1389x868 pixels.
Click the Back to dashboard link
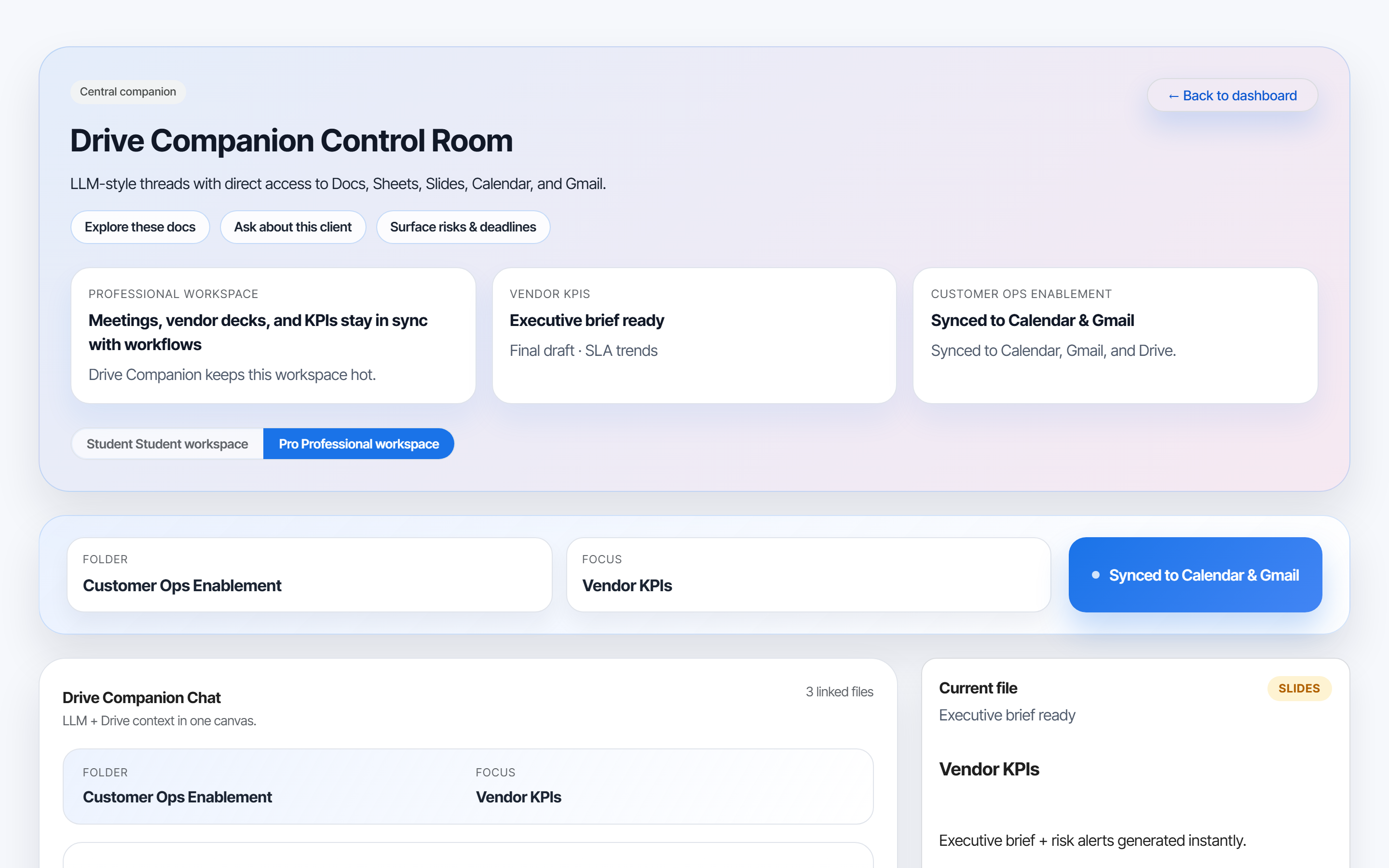pos(1232,95)
